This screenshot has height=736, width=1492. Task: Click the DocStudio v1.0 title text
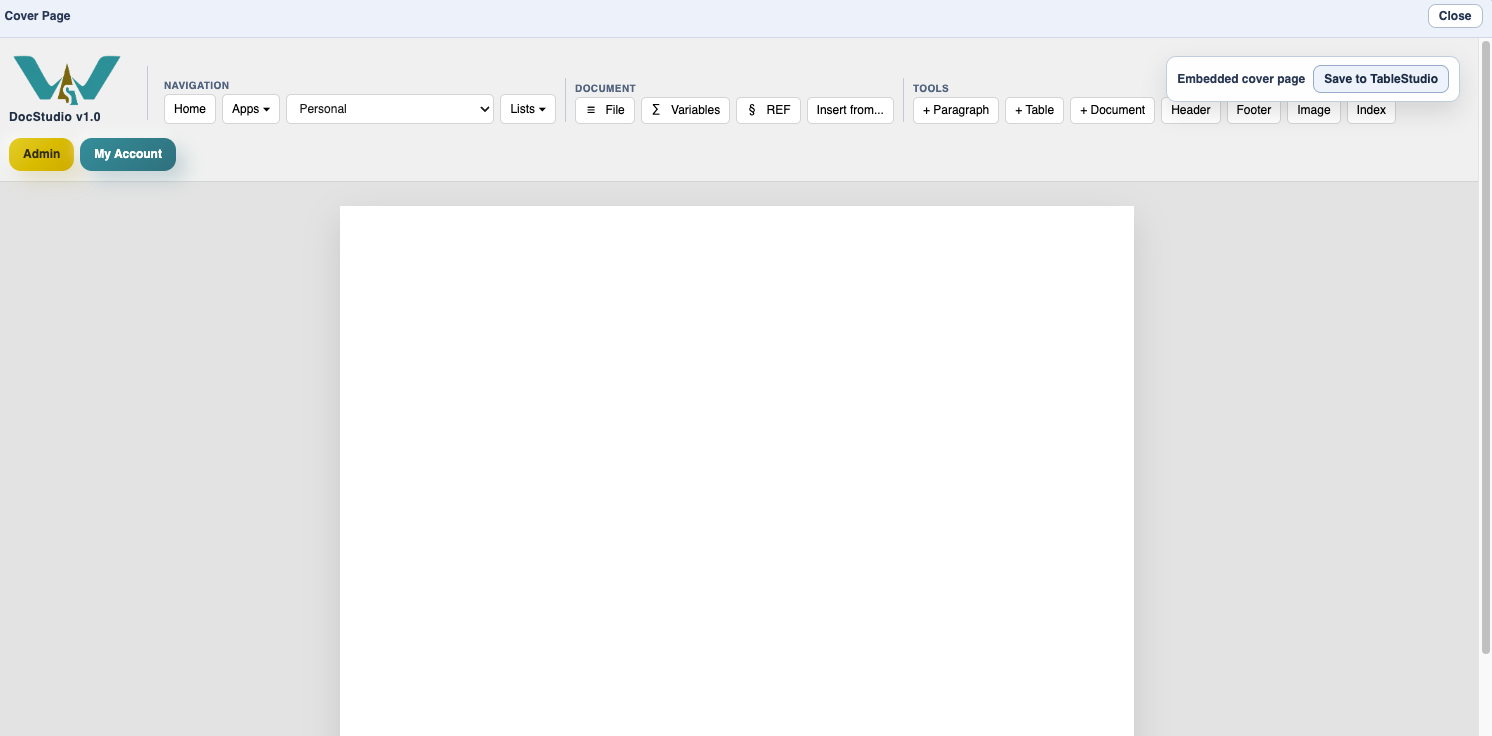[x=55, y=117]
